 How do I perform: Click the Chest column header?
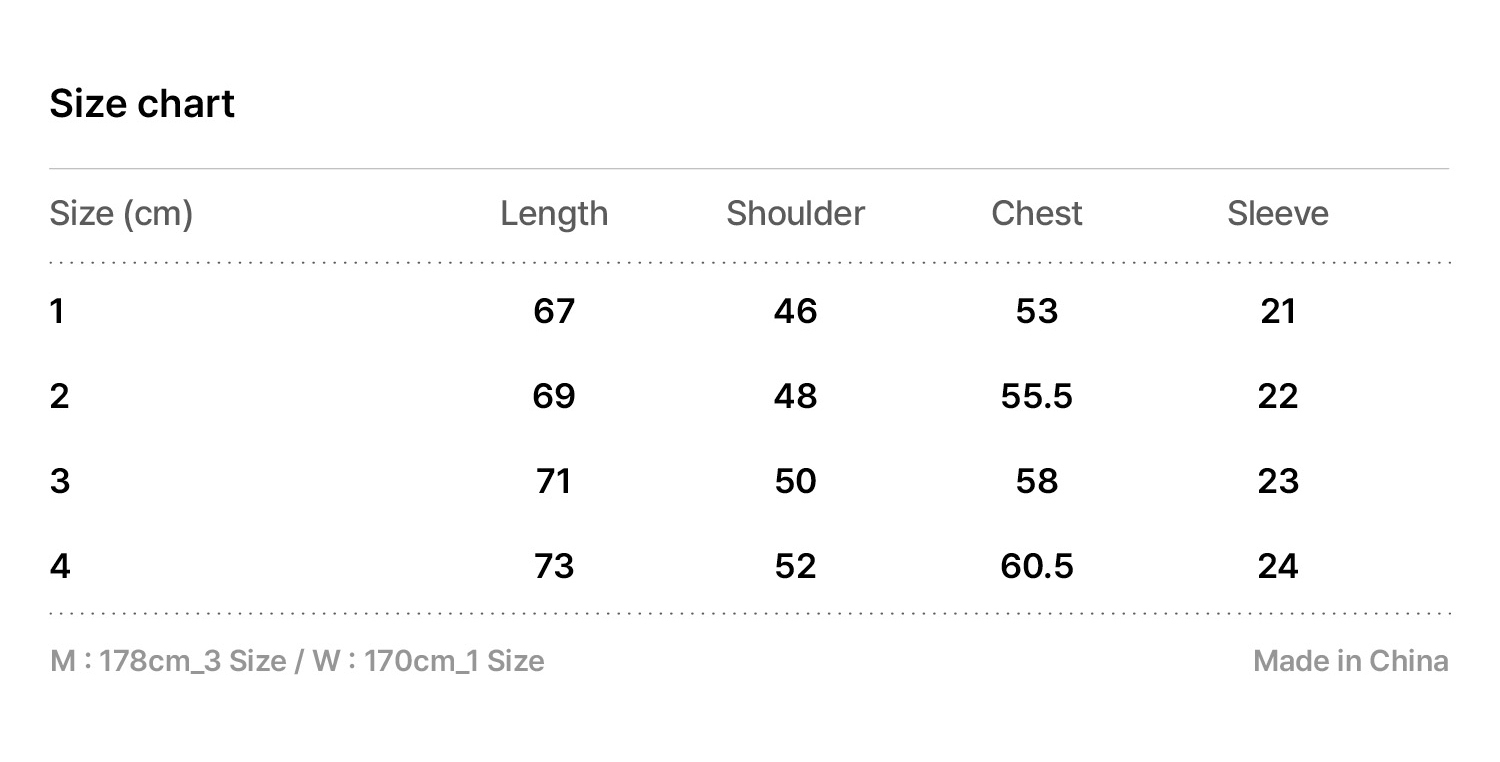tap(1036, 213)
